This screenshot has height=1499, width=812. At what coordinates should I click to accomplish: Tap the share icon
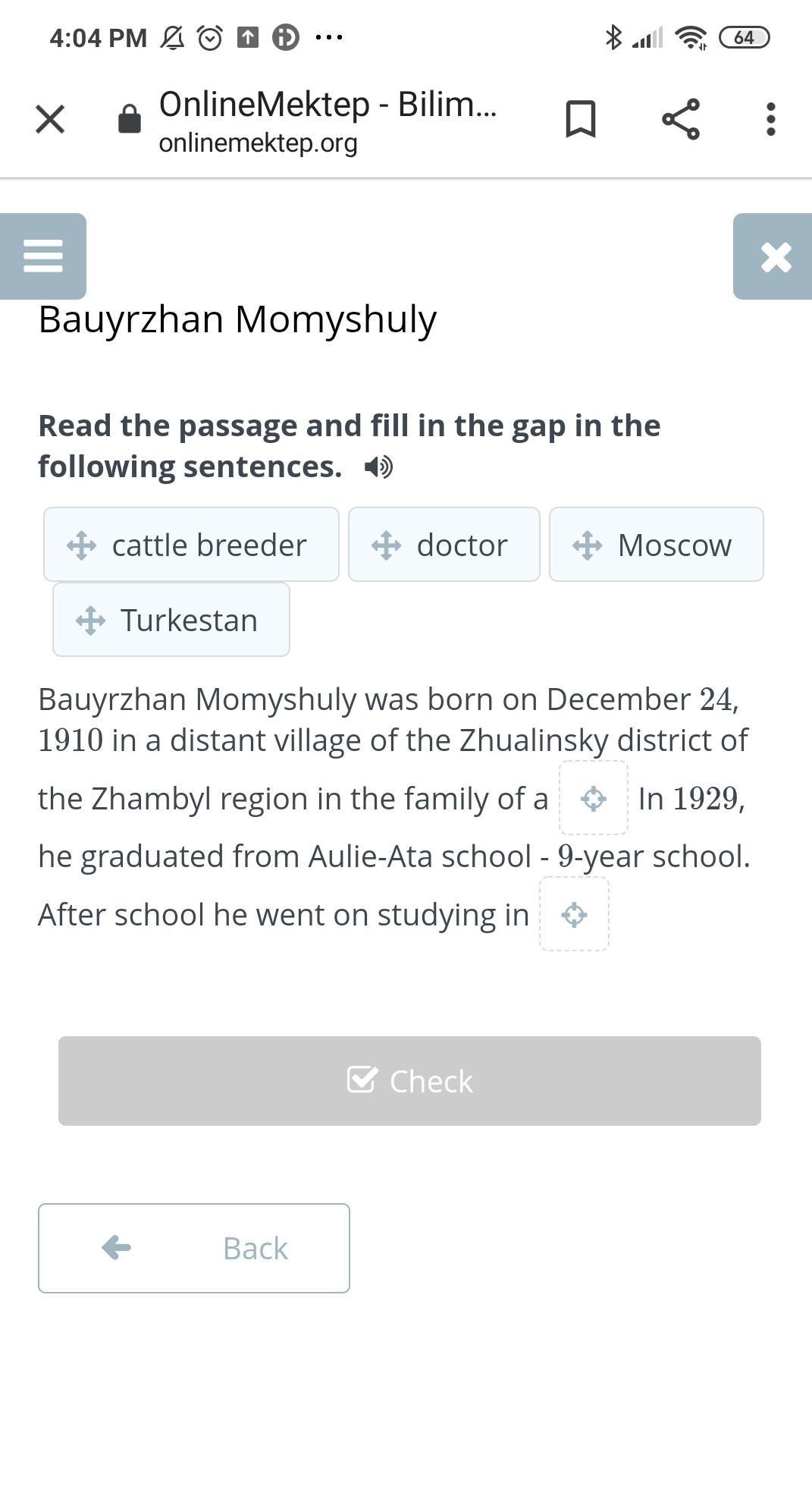tap(680, 119)
